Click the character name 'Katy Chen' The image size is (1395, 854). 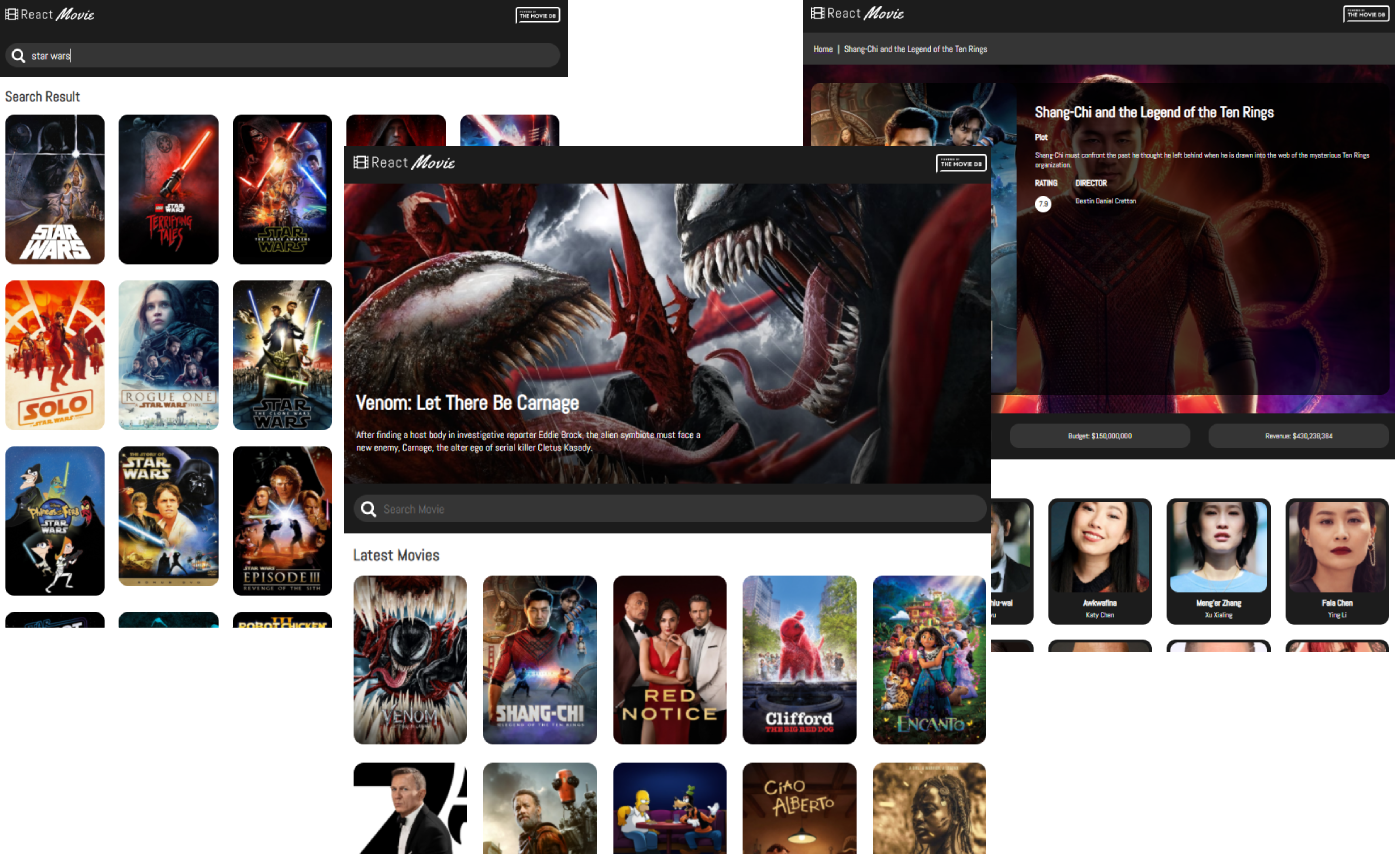click(1100, 615)
